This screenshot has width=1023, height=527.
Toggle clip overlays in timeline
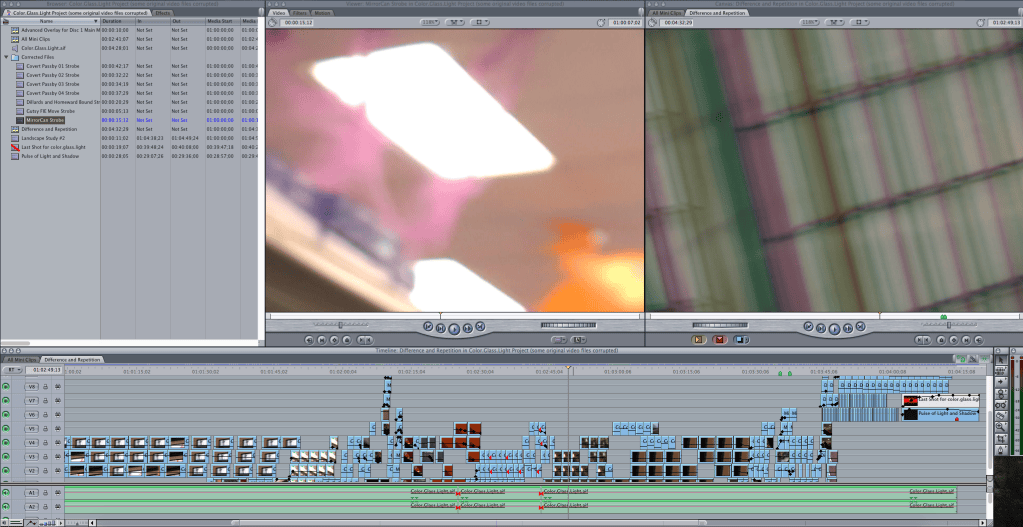click(31, 522)
